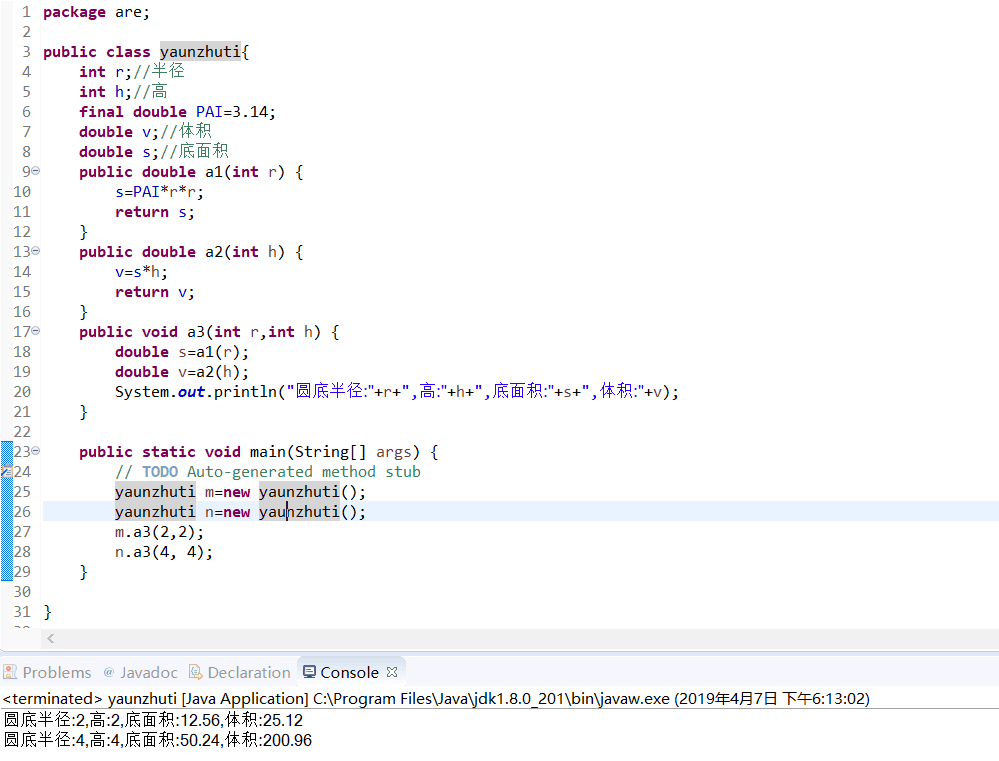Close the Console view with its X icon

[392, 672]
